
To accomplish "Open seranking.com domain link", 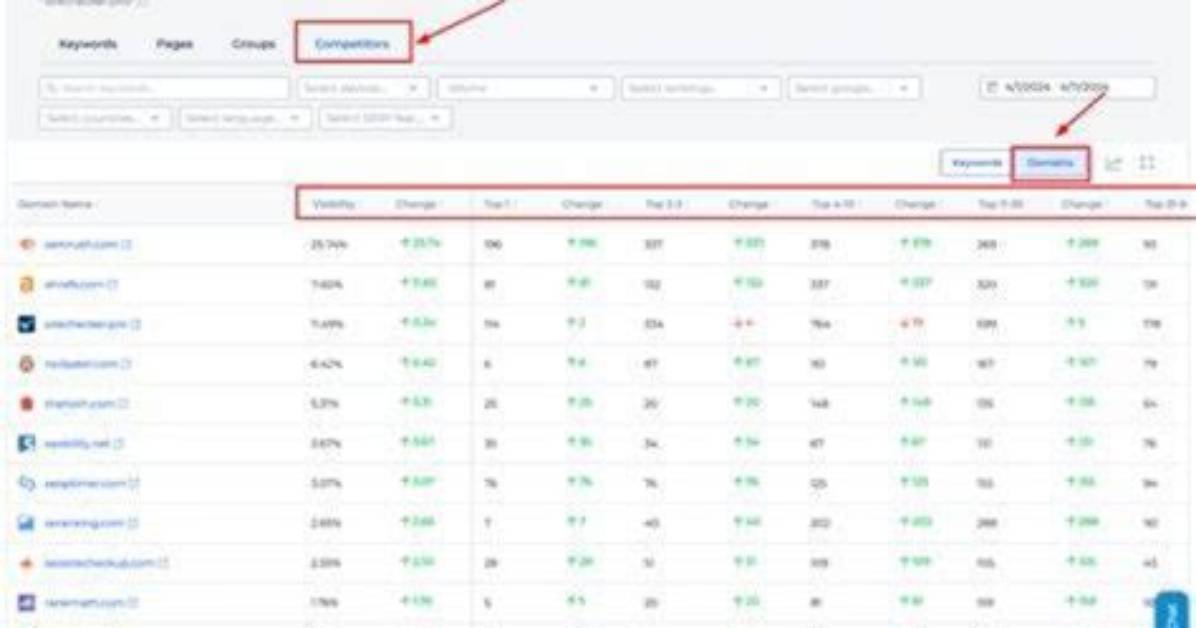I will point(84,523).
